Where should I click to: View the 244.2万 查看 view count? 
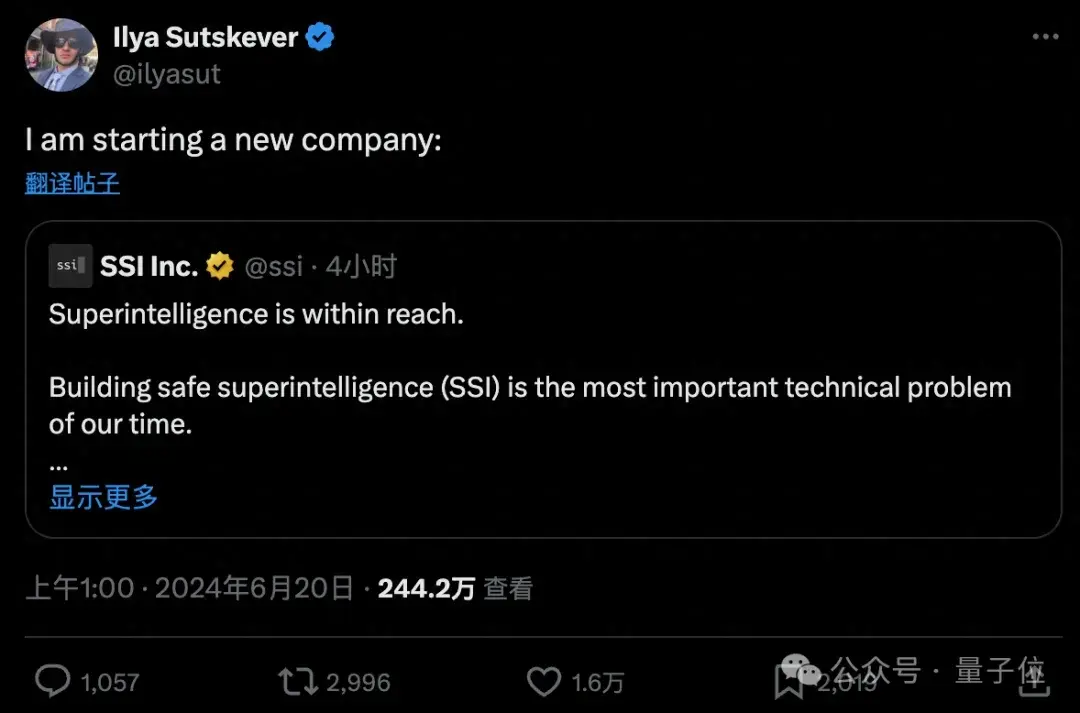pos(455,588)
